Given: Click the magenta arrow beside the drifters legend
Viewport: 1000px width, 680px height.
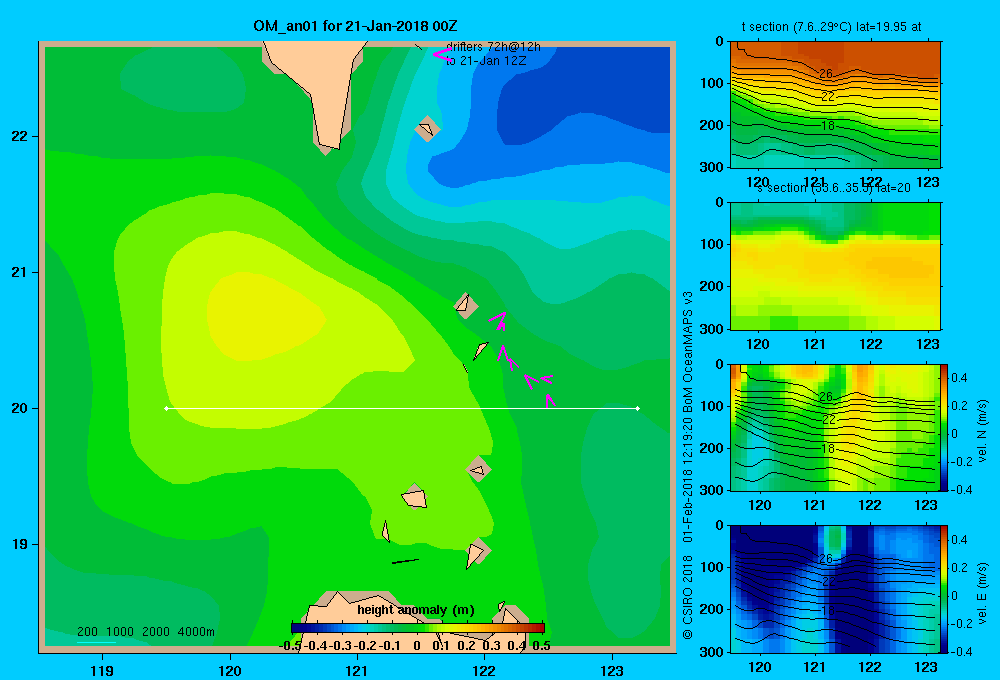Looking at the screenshot, I should coord(442,55).
